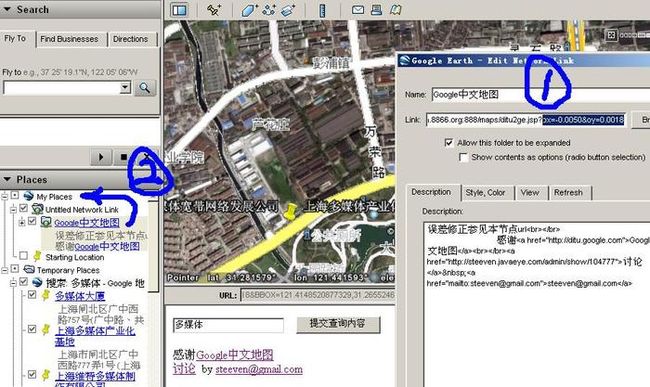This screenshot has height=387, width=650.
Task: Click the 搜索: 多媒体 globe icon
Action: pos(37,283)
